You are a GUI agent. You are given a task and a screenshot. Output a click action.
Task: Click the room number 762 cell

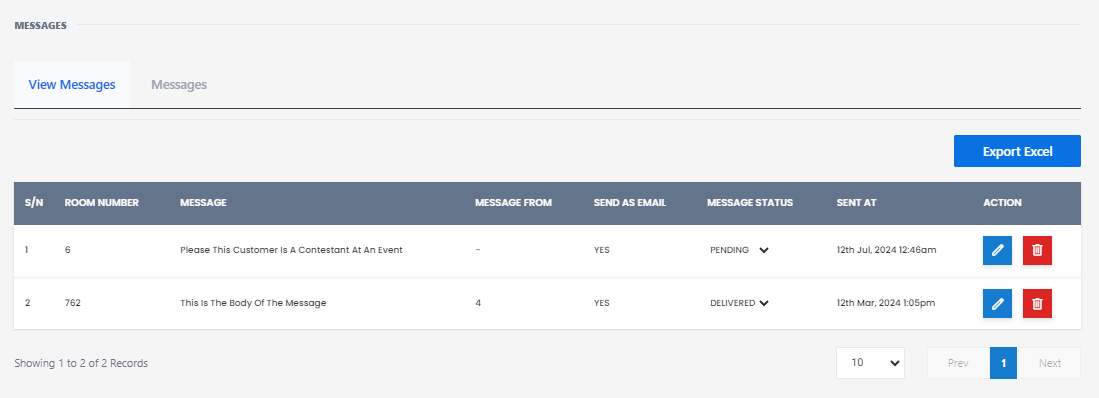[72, 303]
